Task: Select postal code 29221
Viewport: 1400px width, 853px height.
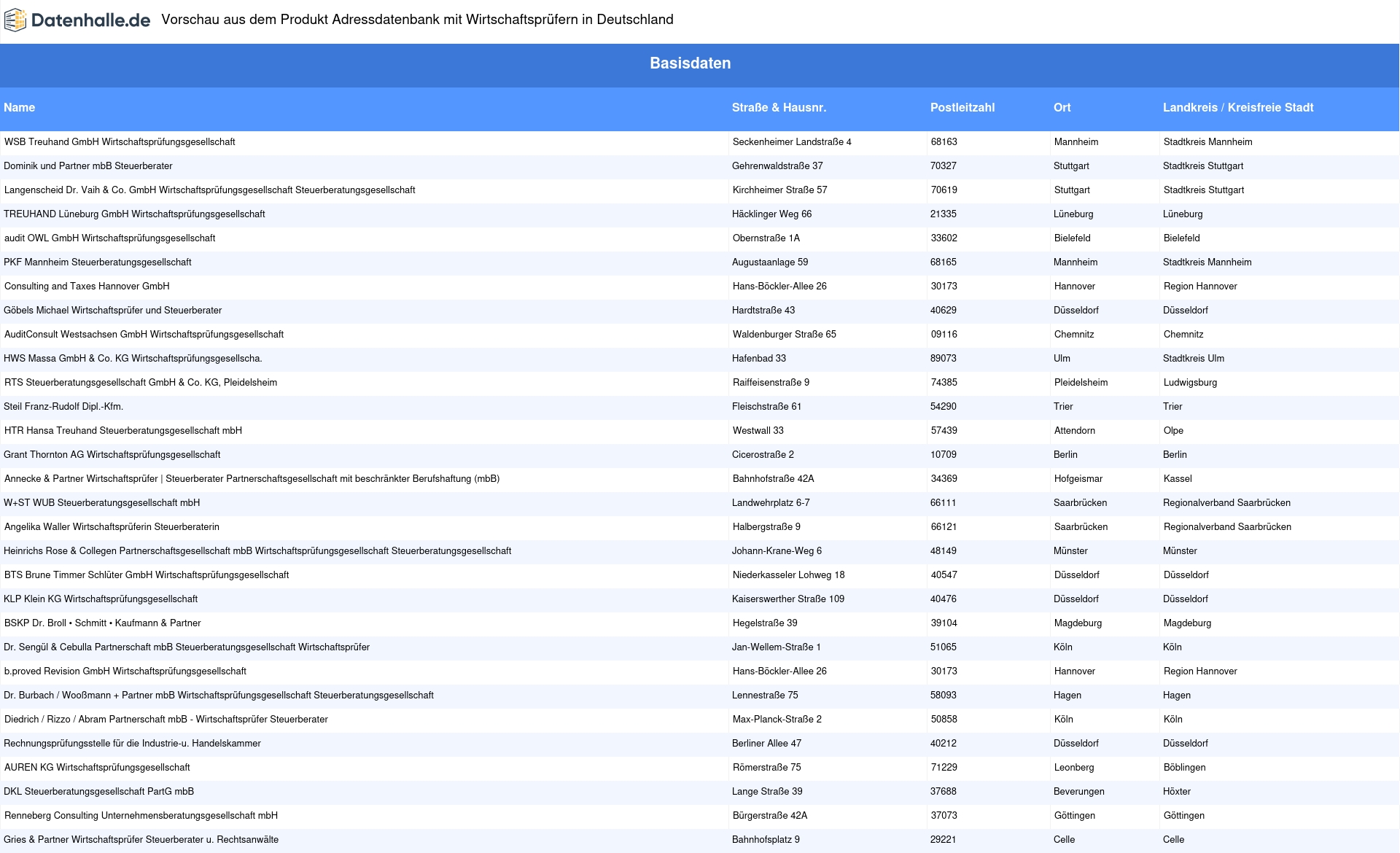Action: click(944, 840)
